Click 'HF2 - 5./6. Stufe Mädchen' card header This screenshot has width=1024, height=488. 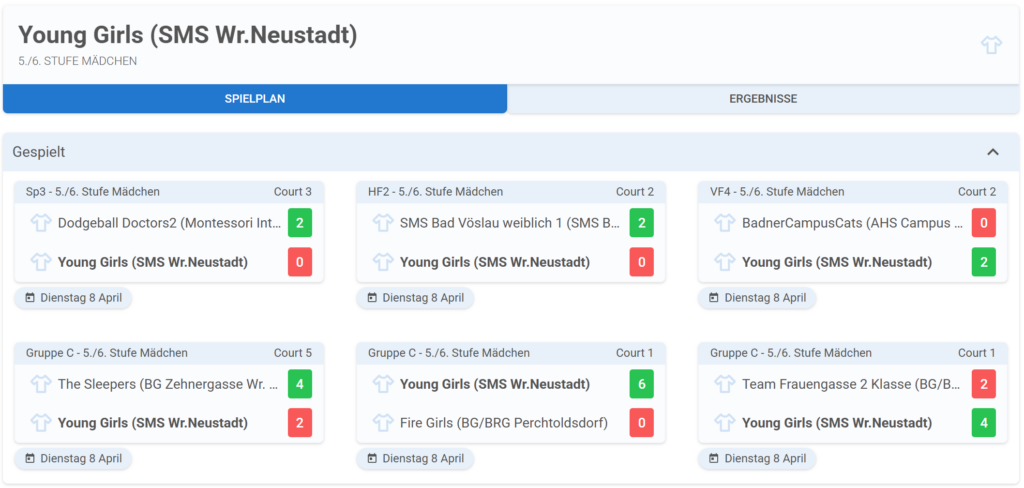(x=511, y=192)
